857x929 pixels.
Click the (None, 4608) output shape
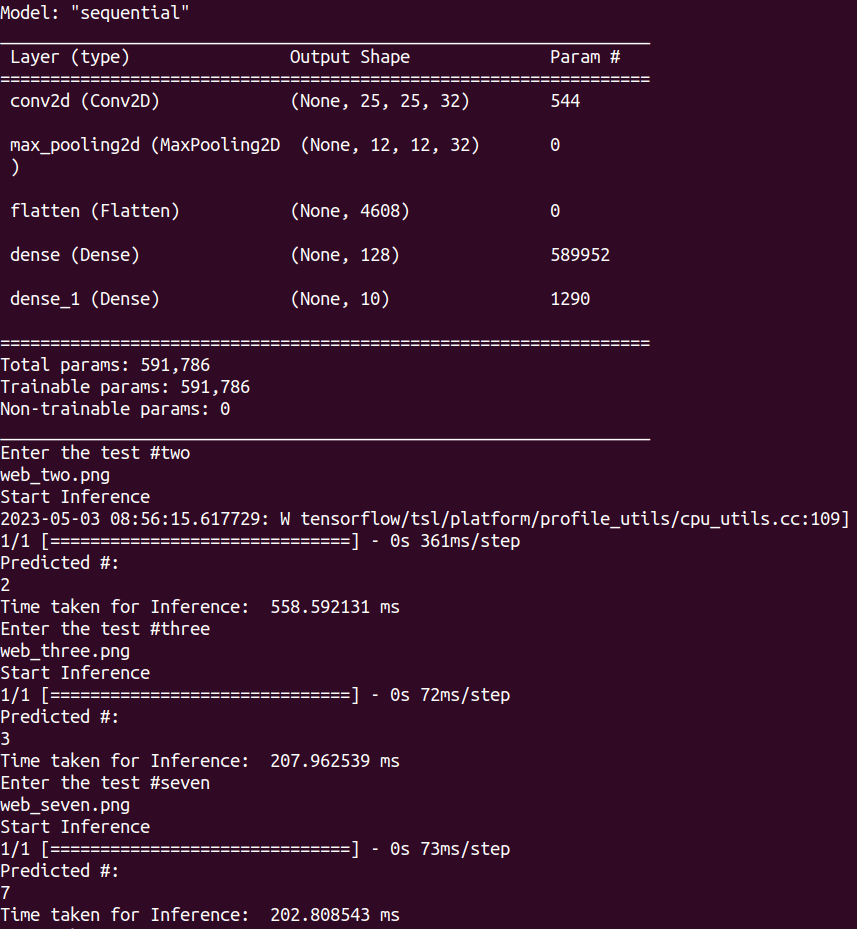(x=349, y=211)
